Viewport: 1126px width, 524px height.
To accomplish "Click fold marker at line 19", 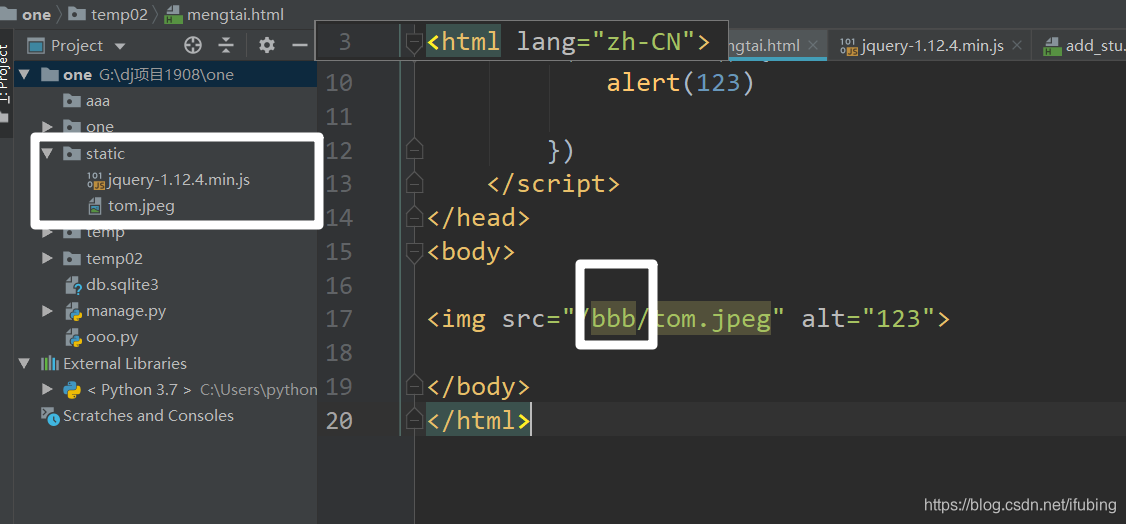I will click(x=414, y=387).
